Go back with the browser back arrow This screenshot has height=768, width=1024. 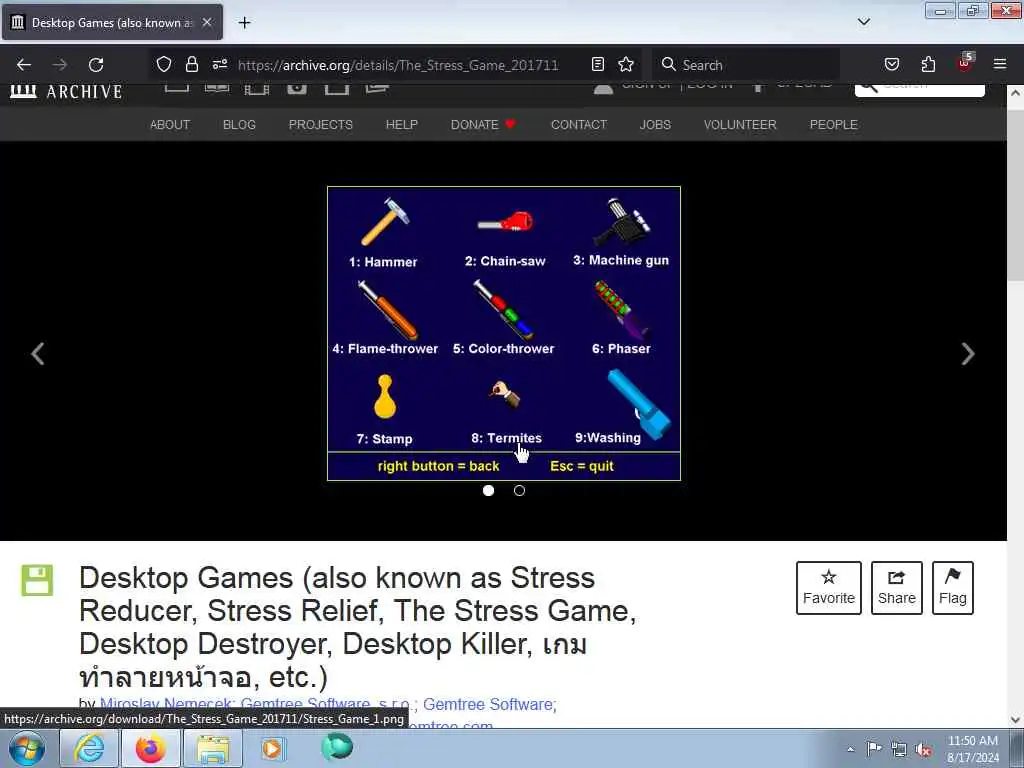point(24,65)
